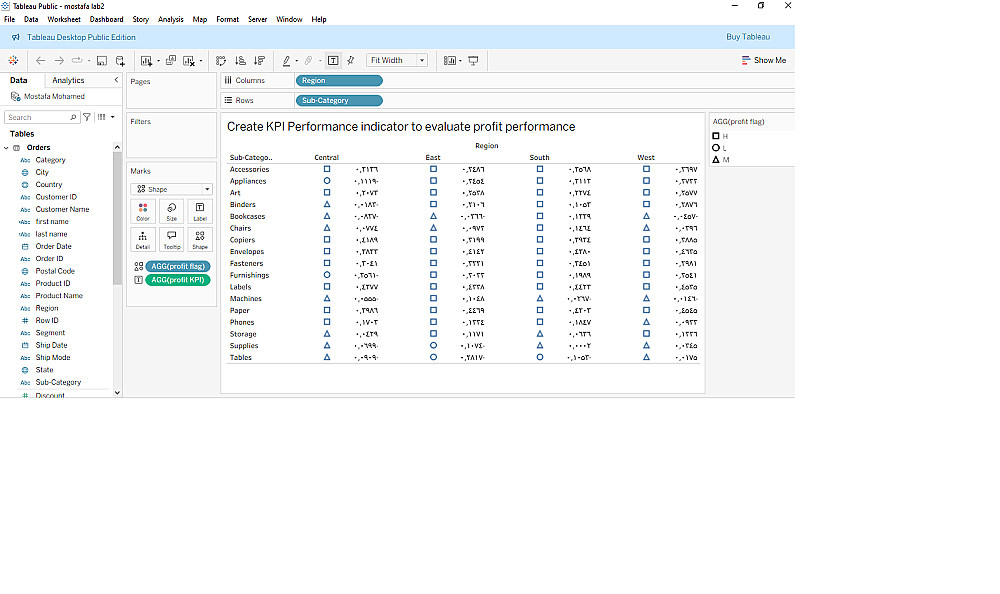Click the New Data Source icon
Screen dimensions: 1000x594
(x=120, y=61)
